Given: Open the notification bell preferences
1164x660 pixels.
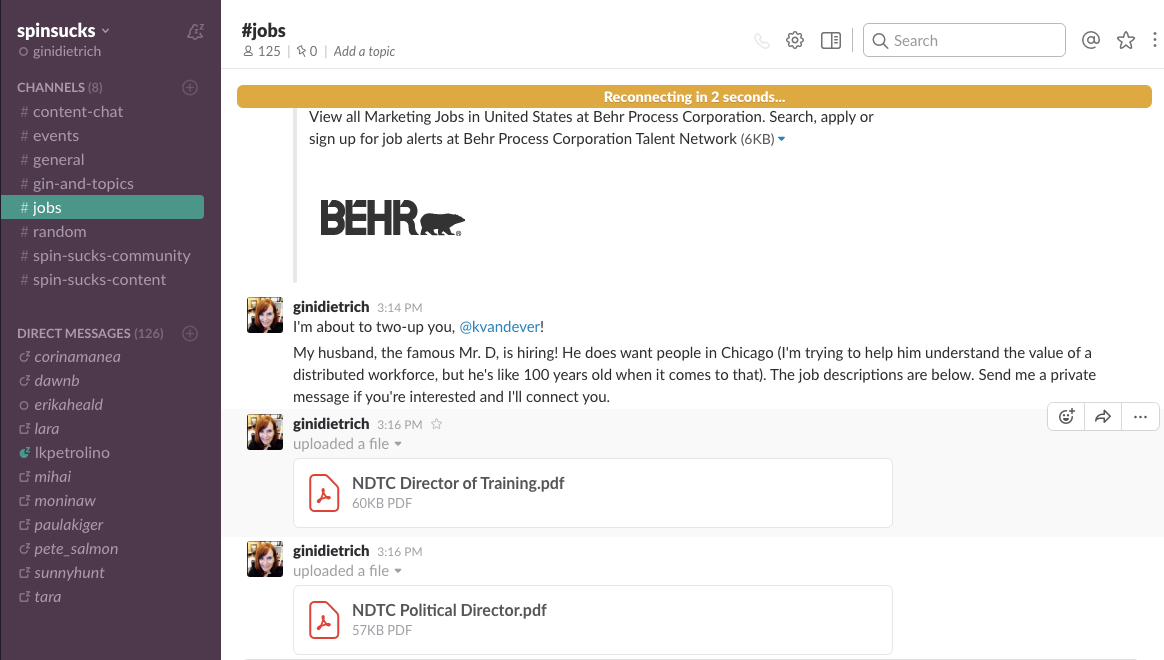Looking at the screenshot, I should 196,32.
